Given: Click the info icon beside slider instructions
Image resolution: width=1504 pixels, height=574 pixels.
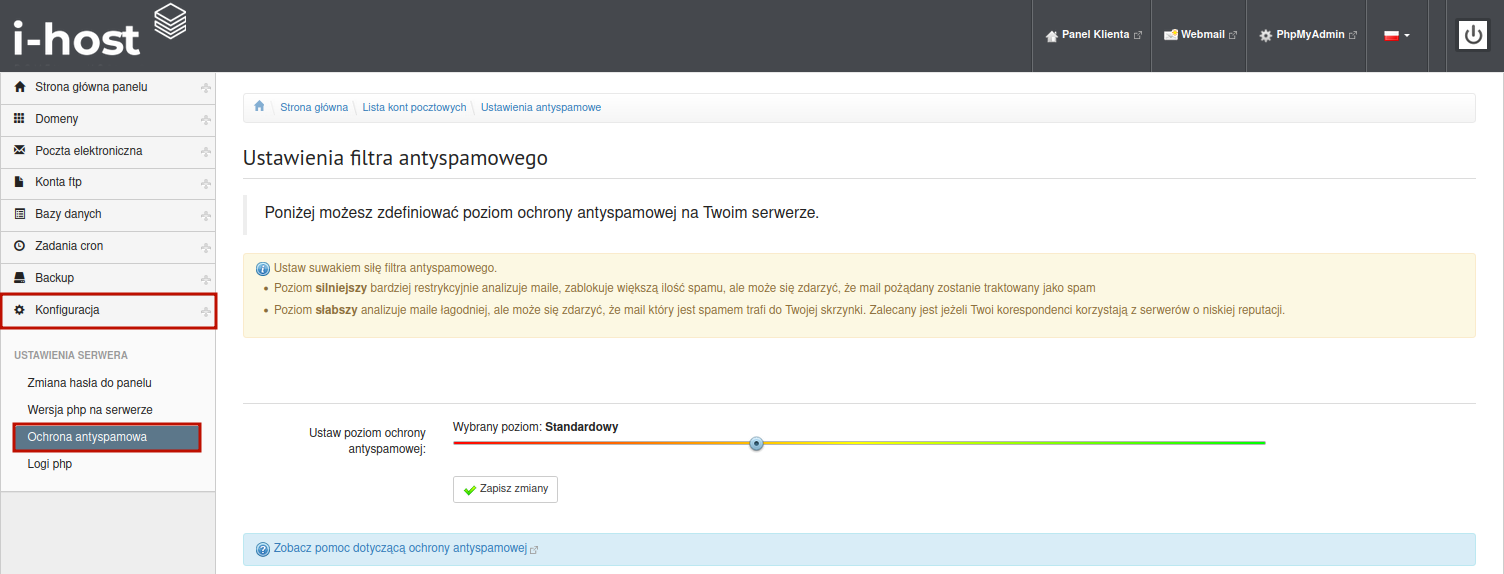Looking at the screenshot, I should tap(263, 269).
